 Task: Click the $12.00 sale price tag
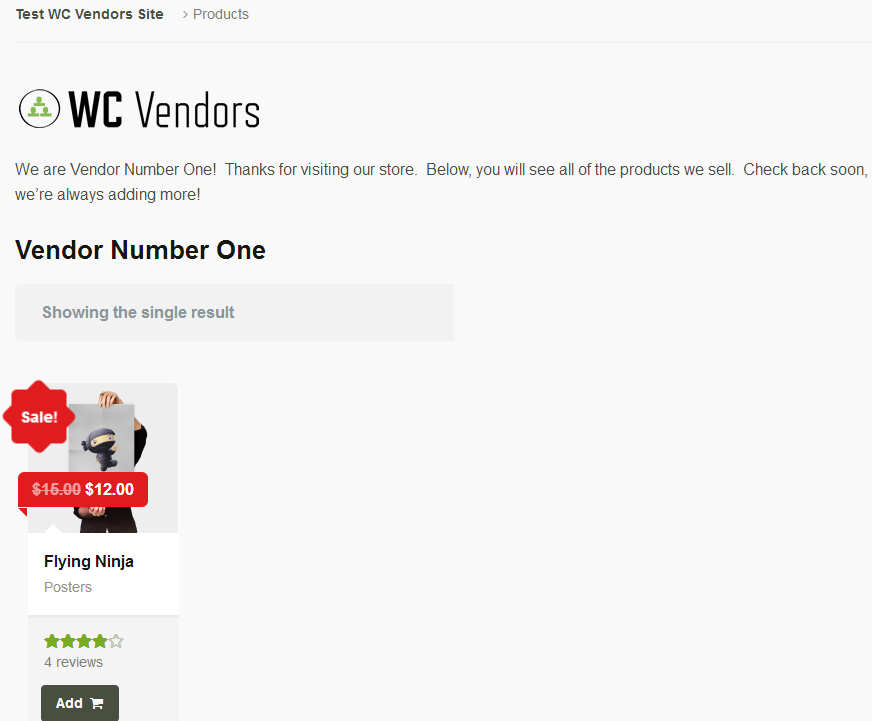click(110, 489)
